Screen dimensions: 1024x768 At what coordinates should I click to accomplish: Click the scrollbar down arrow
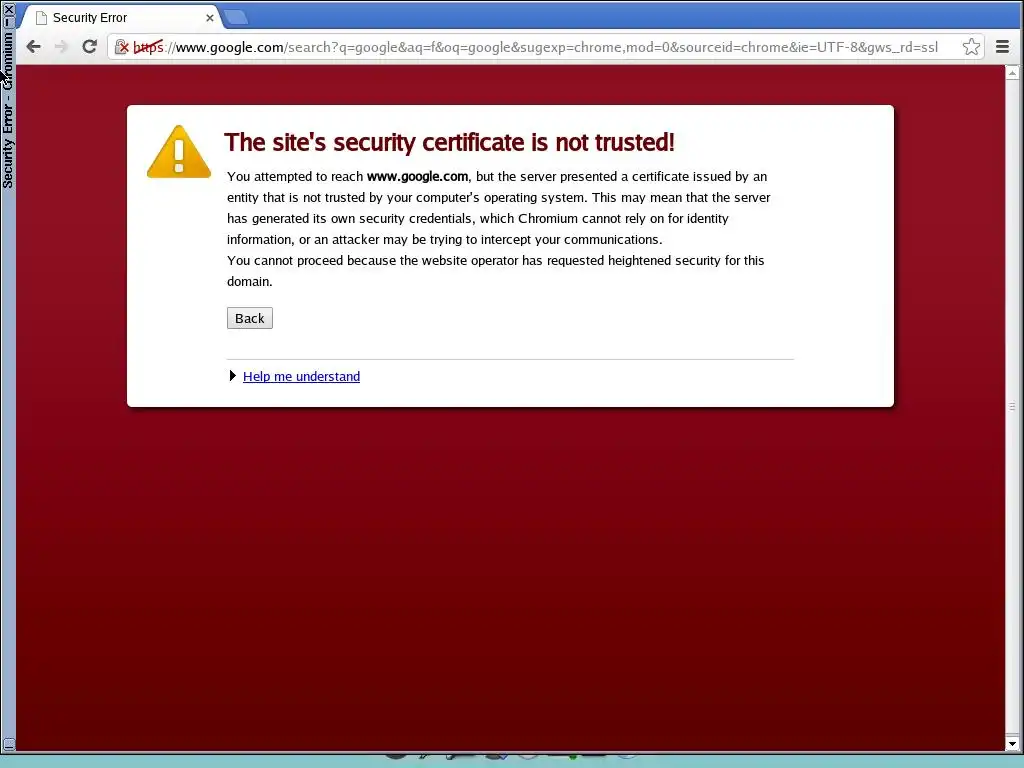(1012, 743)
